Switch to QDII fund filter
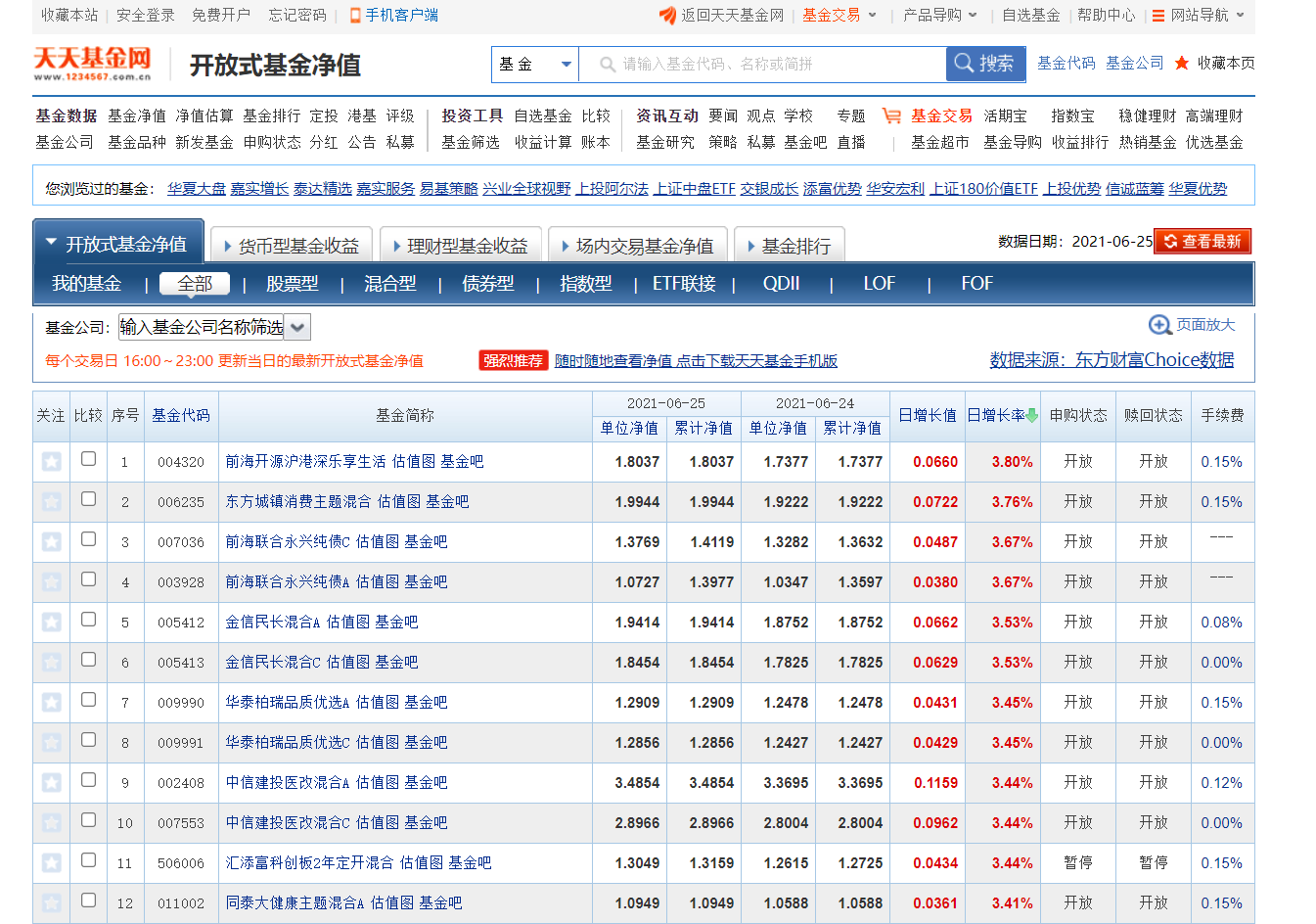This screenshot has width=1316, height=924. point(782,284)
